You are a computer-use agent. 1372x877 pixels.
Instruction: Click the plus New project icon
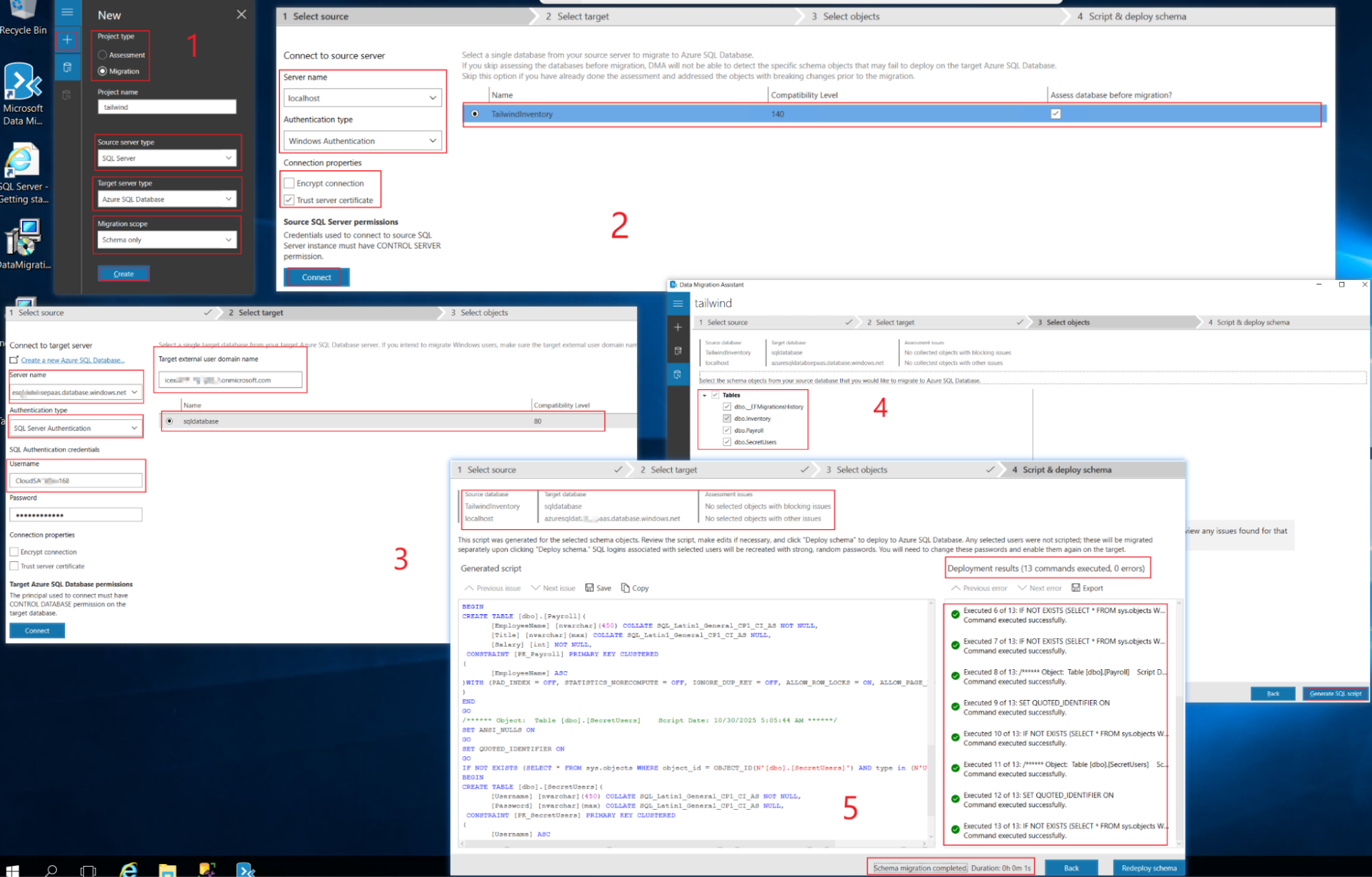(67, 40)
